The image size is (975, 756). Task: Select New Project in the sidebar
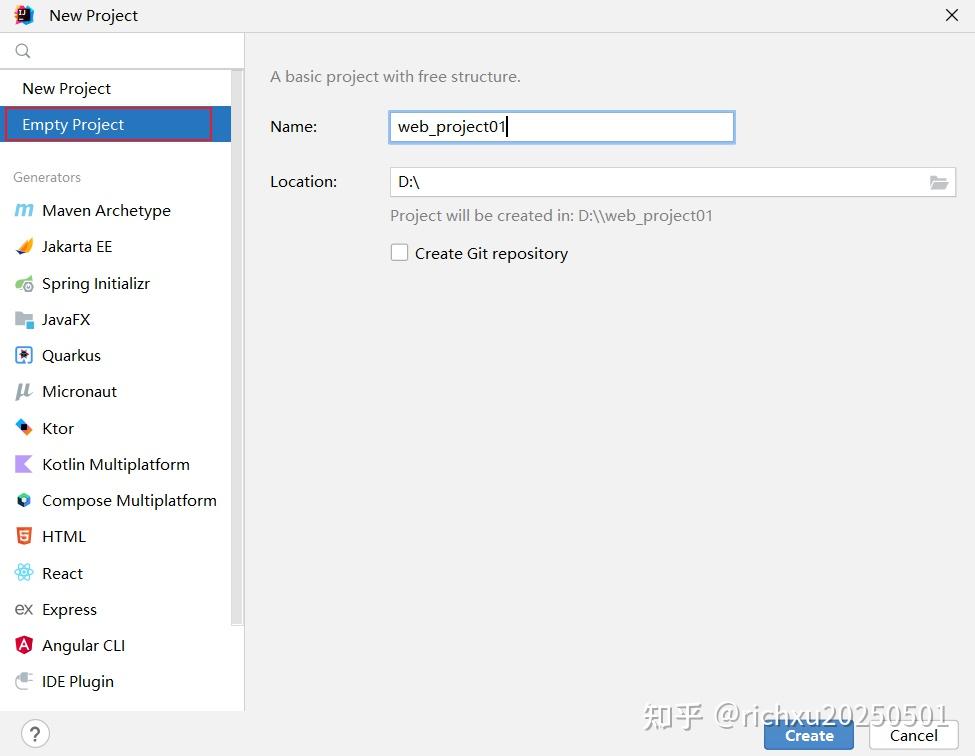pyautogui.click(x=66, y=88)
